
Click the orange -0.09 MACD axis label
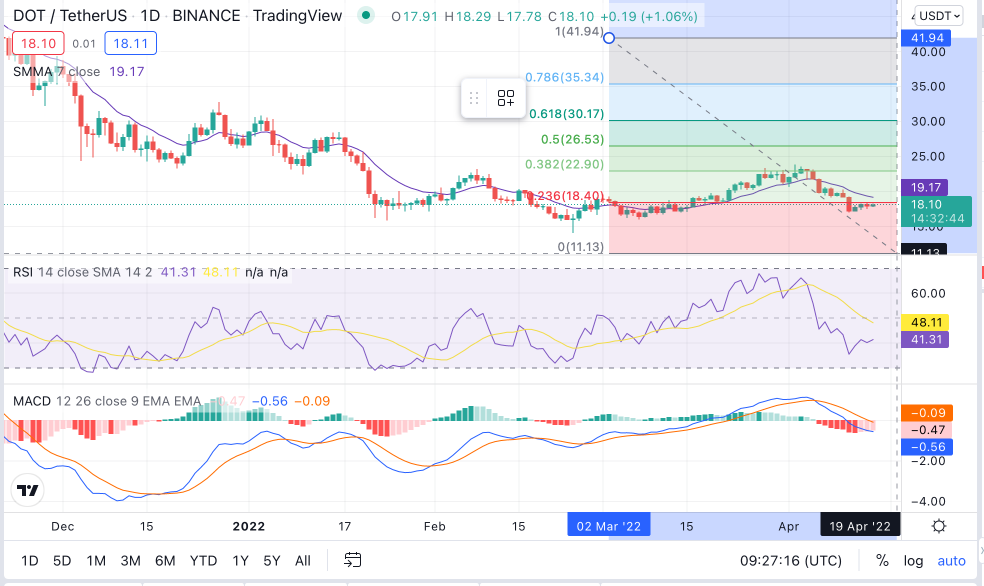pos(927,413)
